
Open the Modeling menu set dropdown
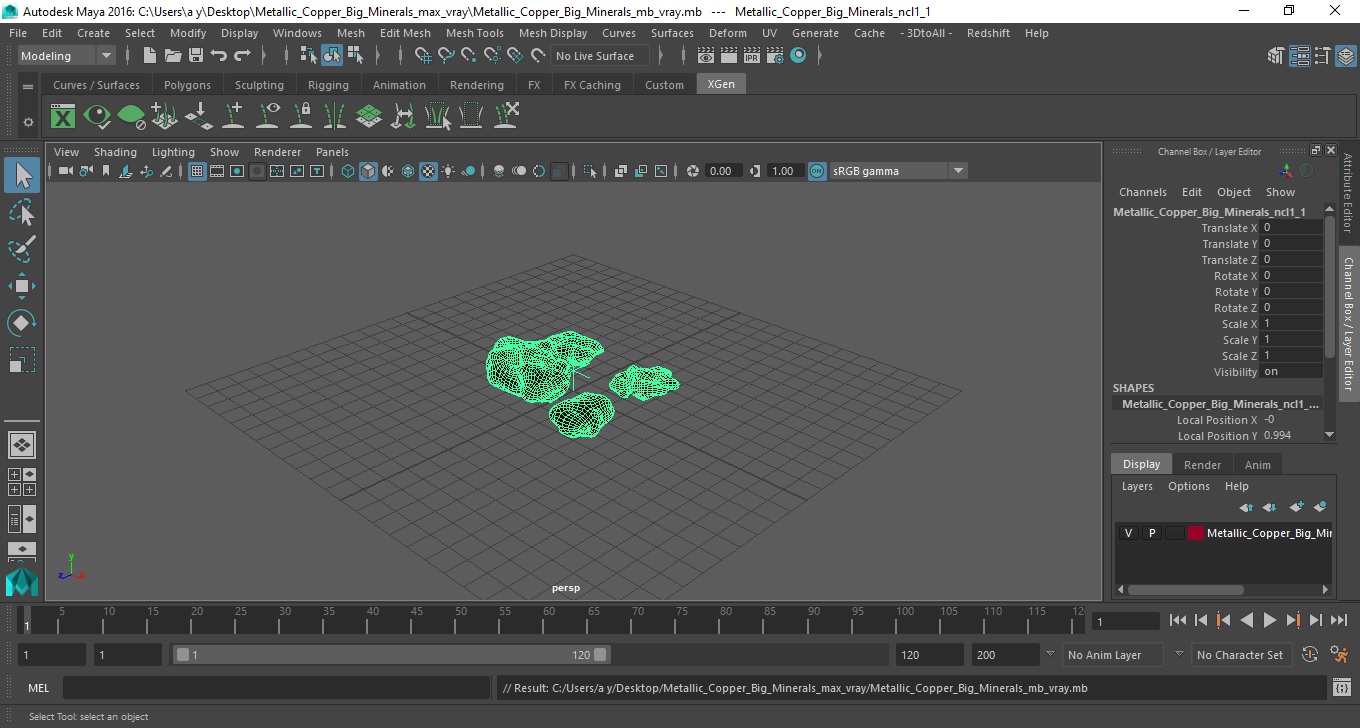[x=66, y=56]
